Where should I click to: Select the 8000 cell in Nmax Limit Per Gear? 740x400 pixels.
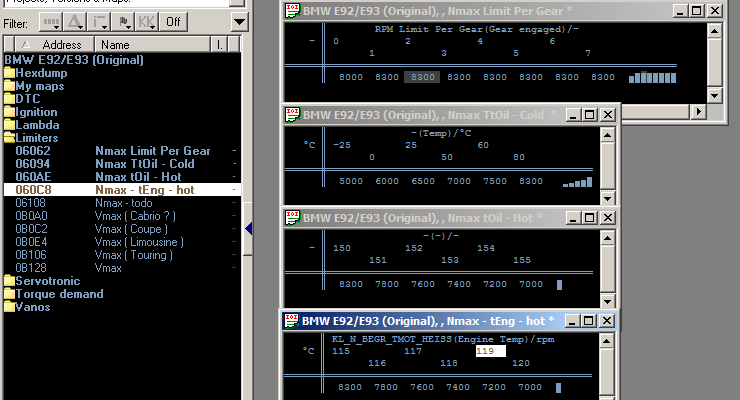(x=351, y=77)
